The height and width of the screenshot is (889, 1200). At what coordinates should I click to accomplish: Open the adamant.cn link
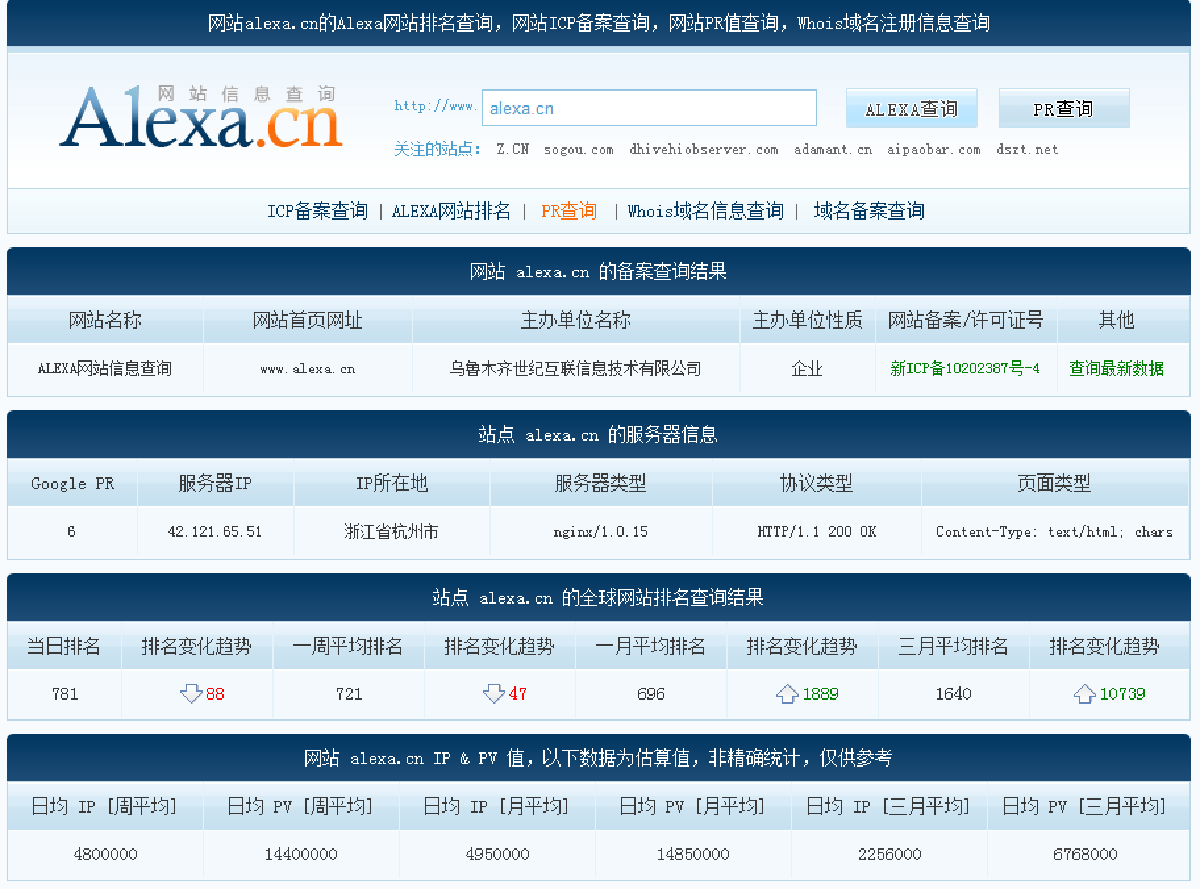click(833, 149)
